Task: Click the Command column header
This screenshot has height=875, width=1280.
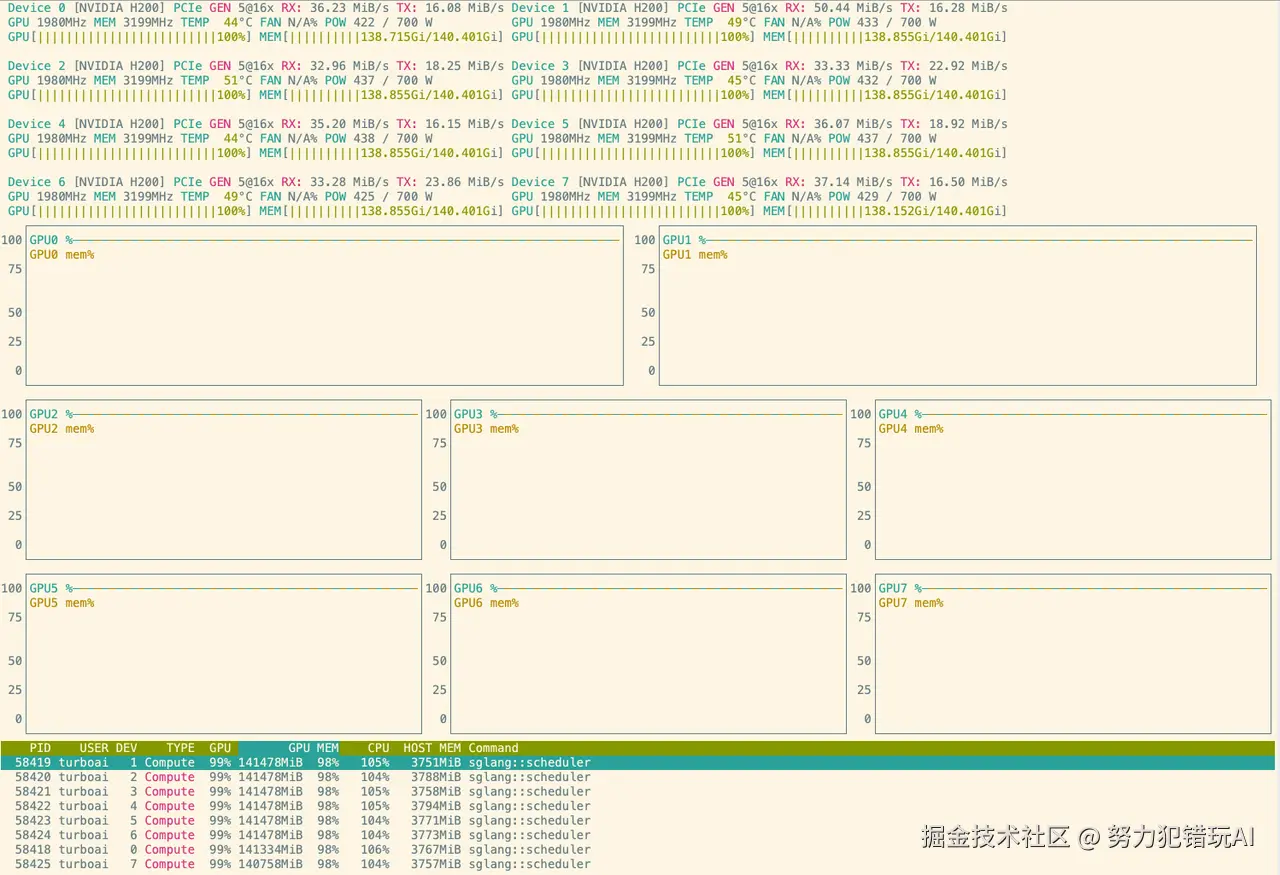Action: (x=494, y=748)
